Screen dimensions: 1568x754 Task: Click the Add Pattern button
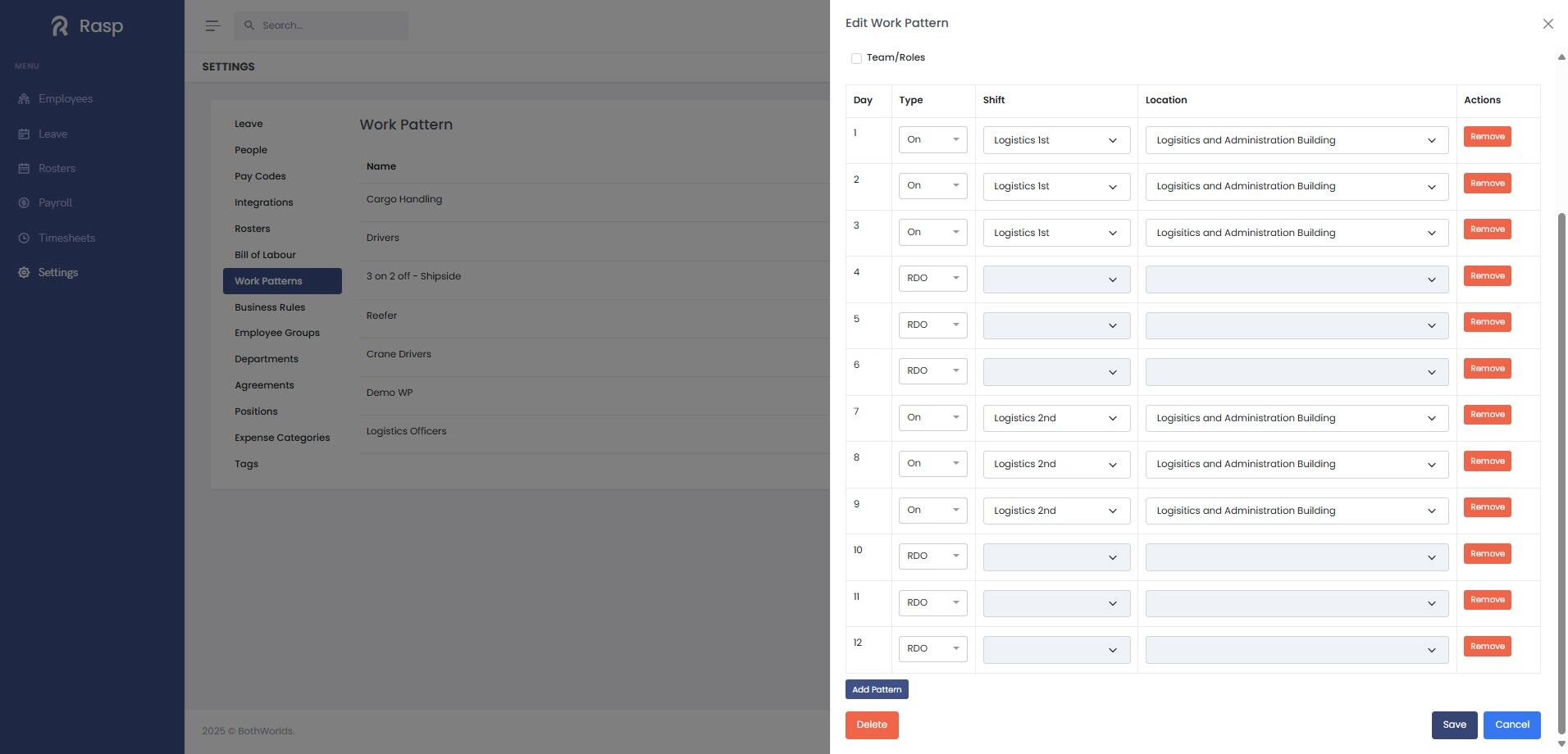tap(877, 689)
